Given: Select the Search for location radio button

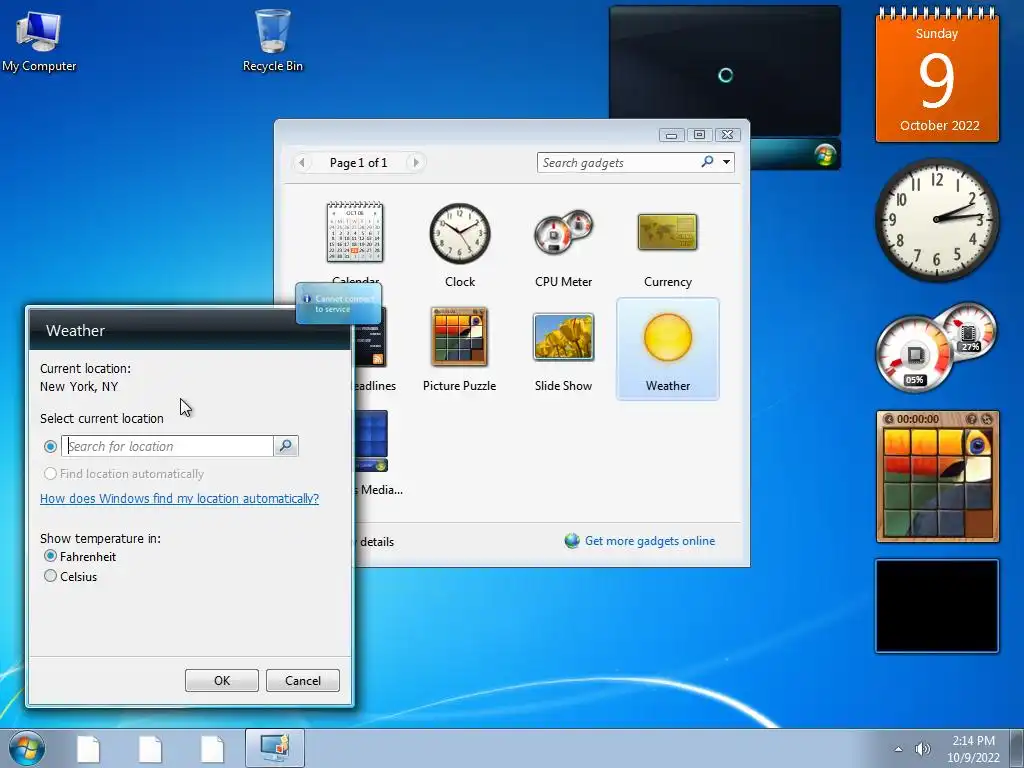Looking at the screenshot, I should [50, 447].
